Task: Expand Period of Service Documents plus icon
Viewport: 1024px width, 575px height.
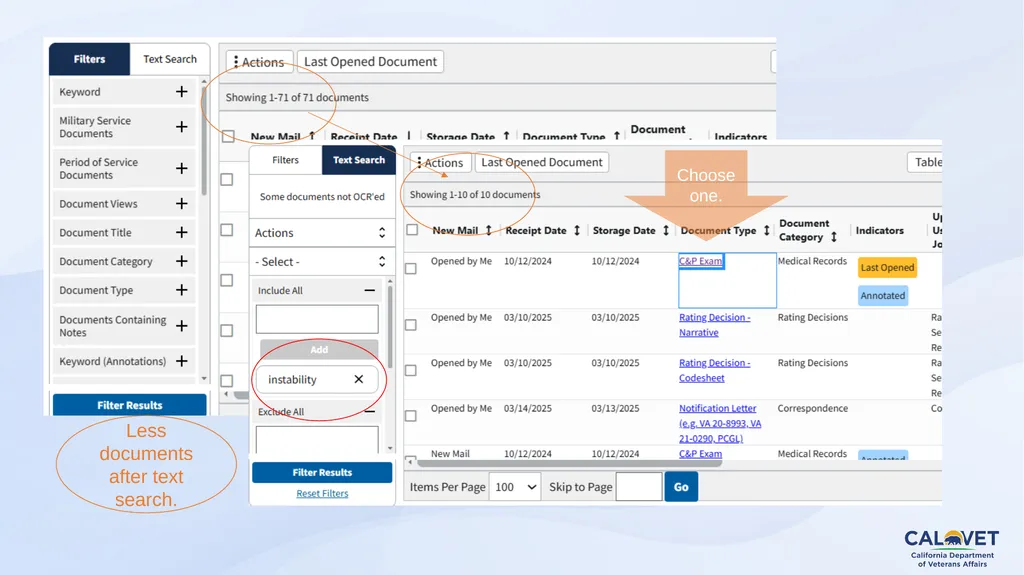Action: coord(182,169)
